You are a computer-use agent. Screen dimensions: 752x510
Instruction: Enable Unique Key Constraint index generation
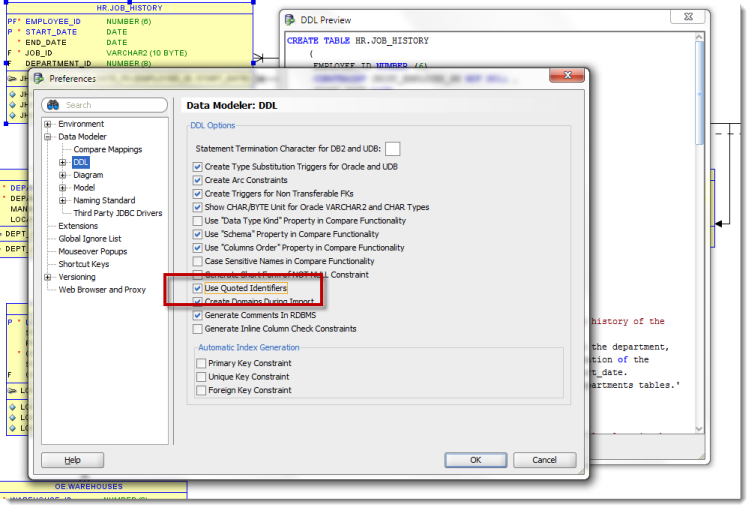pos(201,377)
